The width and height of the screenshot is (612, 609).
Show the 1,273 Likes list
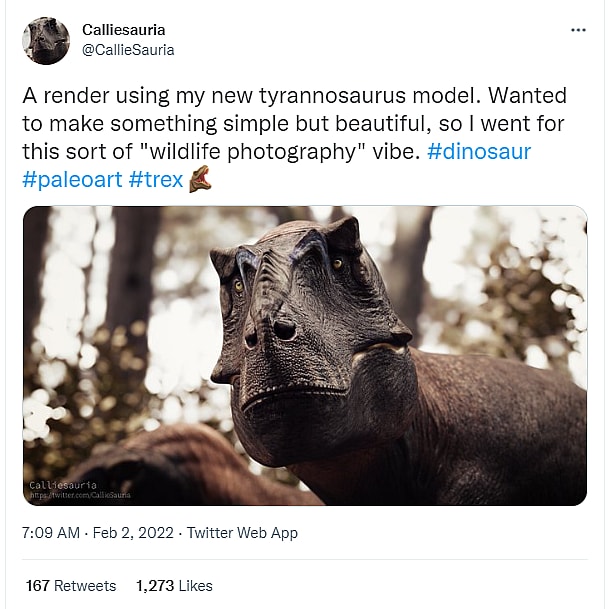174,586
